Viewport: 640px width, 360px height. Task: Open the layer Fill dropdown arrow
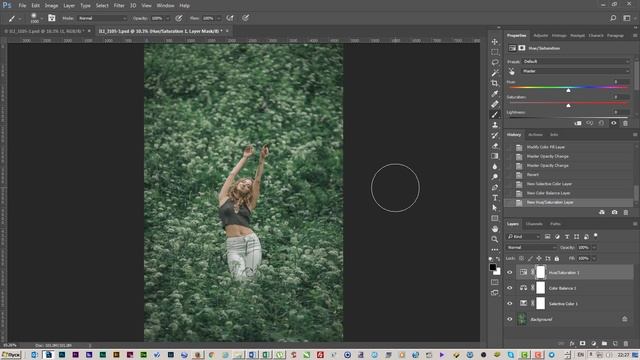click(594, 258)
